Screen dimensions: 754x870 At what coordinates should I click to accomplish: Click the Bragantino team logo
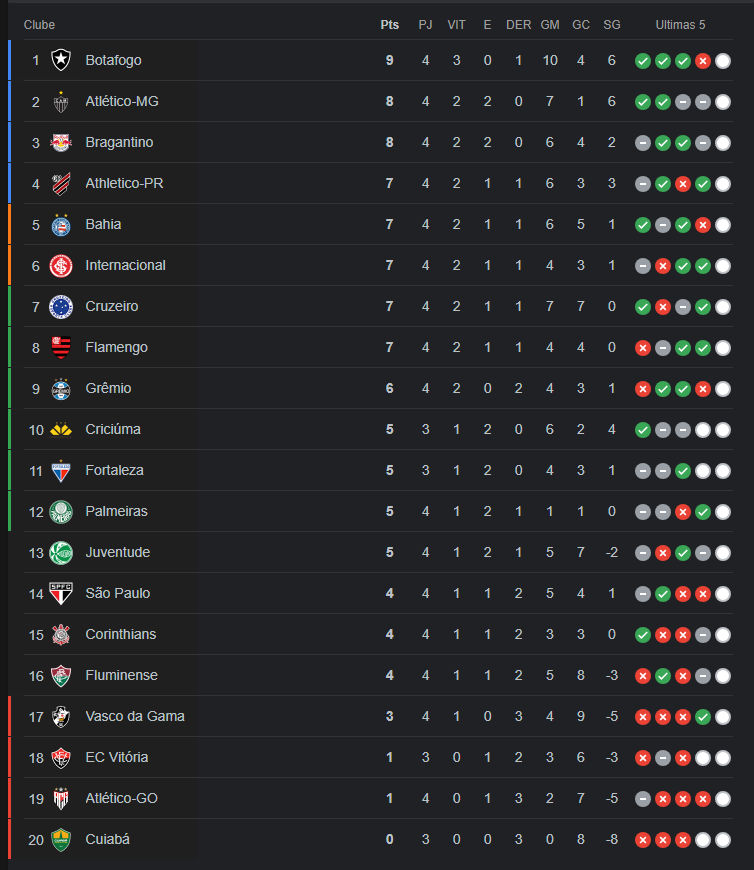click(61, 143)
